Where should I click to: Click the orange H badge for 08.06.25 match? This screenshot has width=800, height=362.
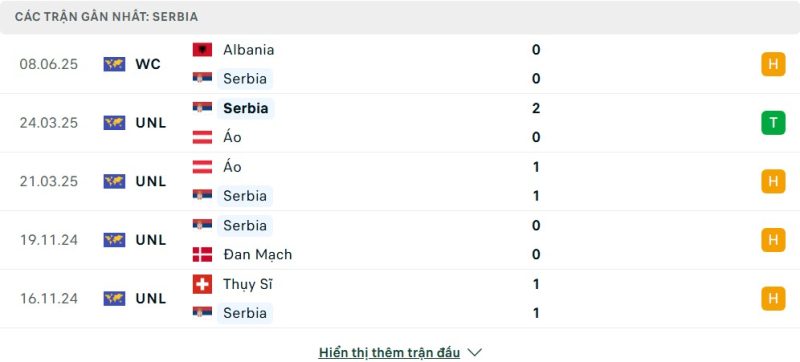coord(773,64)
